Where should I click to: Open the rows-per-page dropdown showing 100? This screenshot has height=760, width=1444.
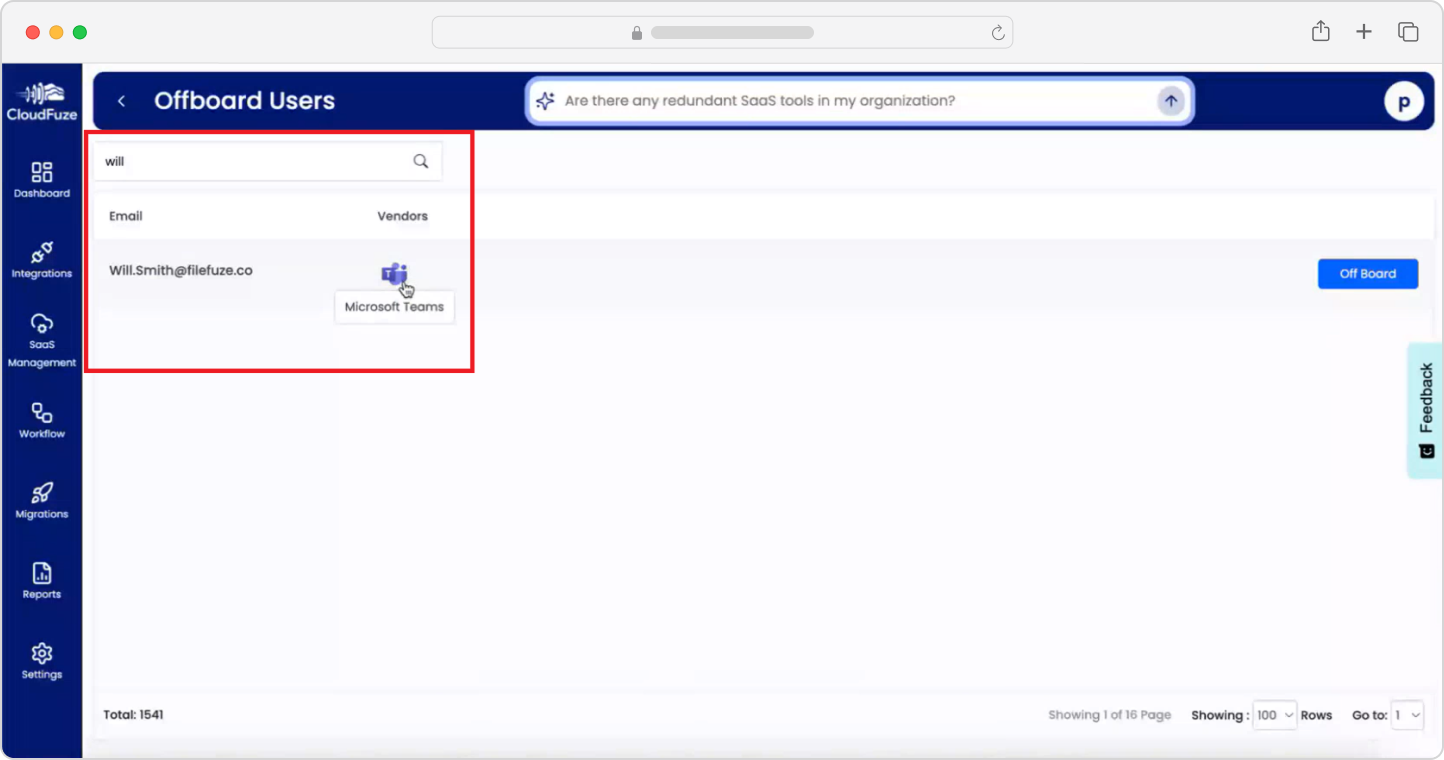pyautogui.click(x=1274, y=715)
